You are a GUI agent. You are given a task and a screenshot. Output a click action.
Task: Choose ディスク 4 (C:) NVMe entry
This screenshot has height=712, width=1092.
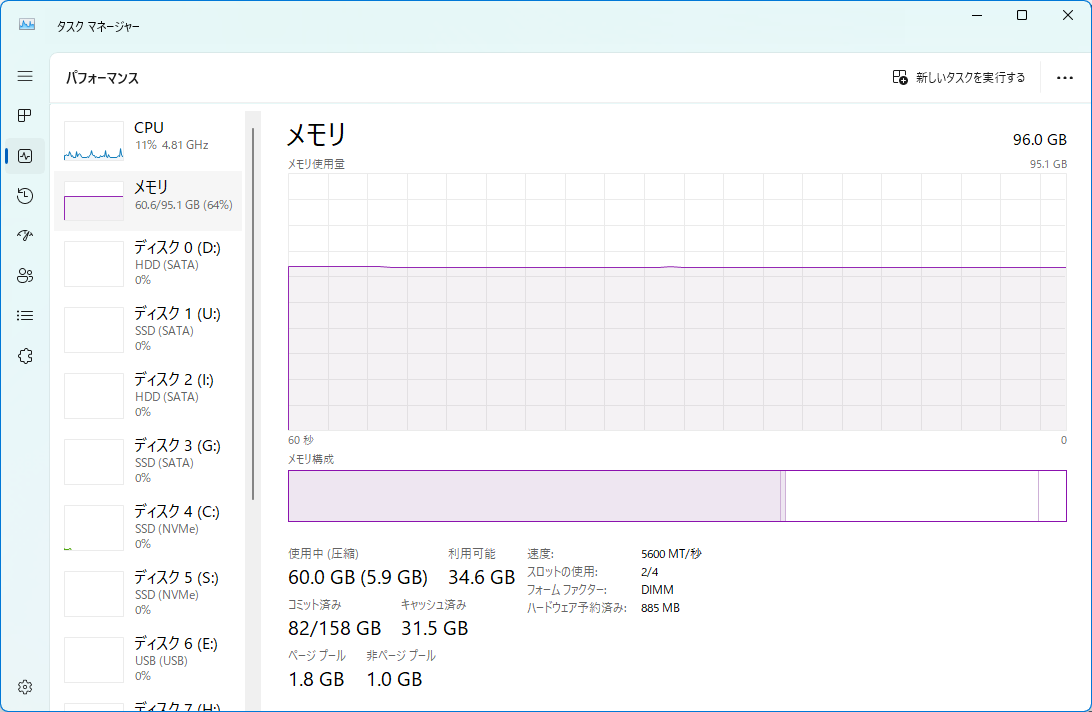click(148, 528)
